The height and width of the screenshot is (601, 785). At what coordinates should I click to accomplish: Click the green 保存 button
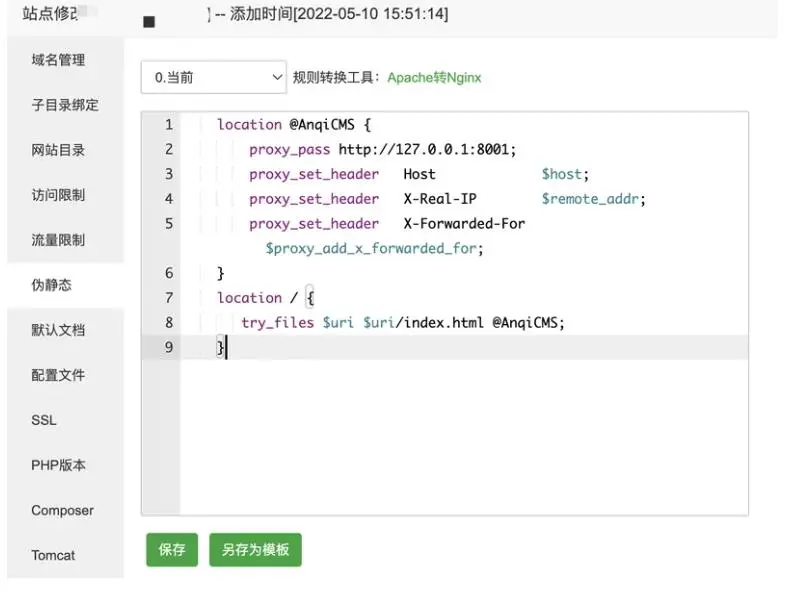pos(172,549)
